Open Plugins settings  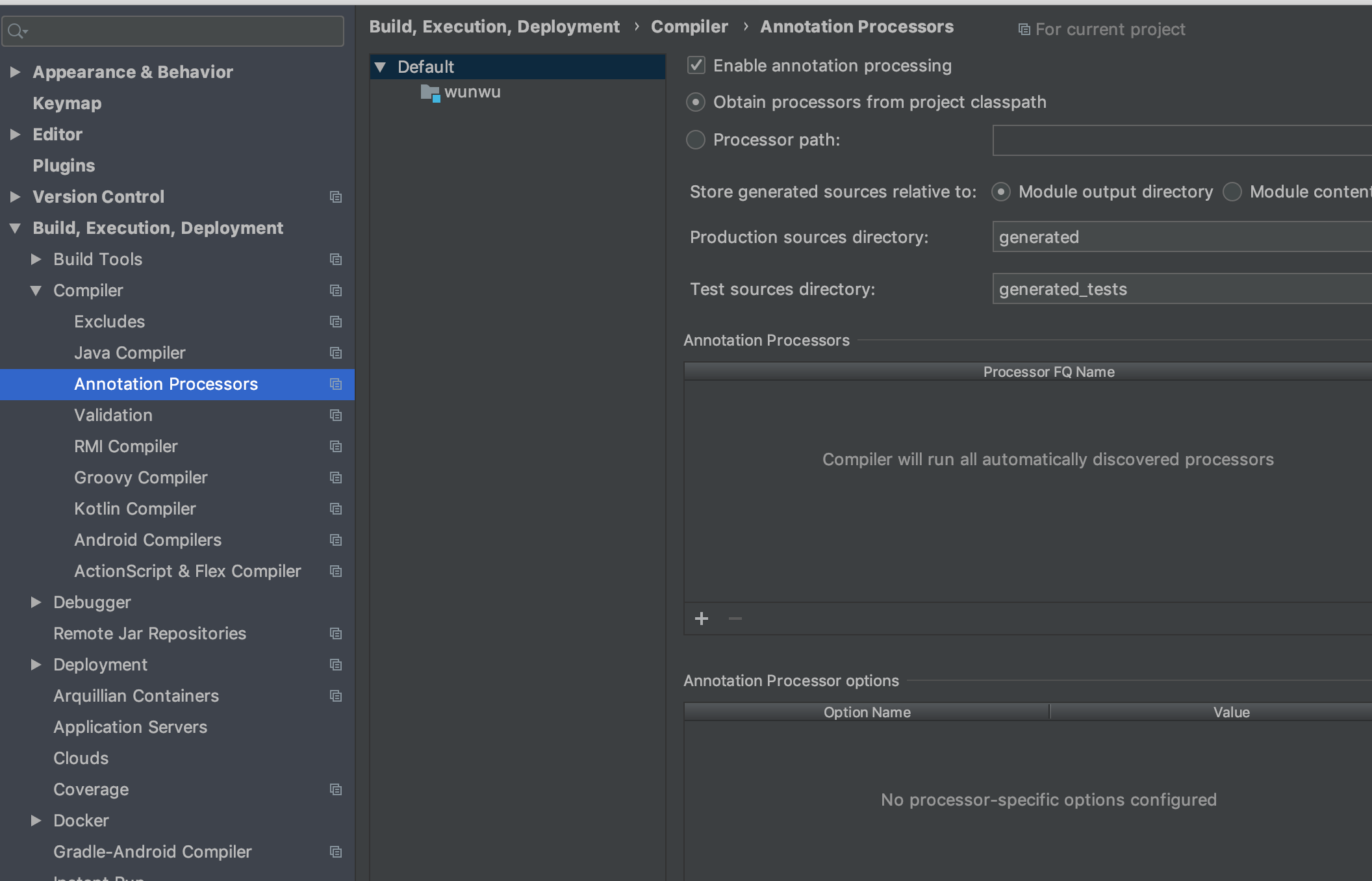(64, 166)
